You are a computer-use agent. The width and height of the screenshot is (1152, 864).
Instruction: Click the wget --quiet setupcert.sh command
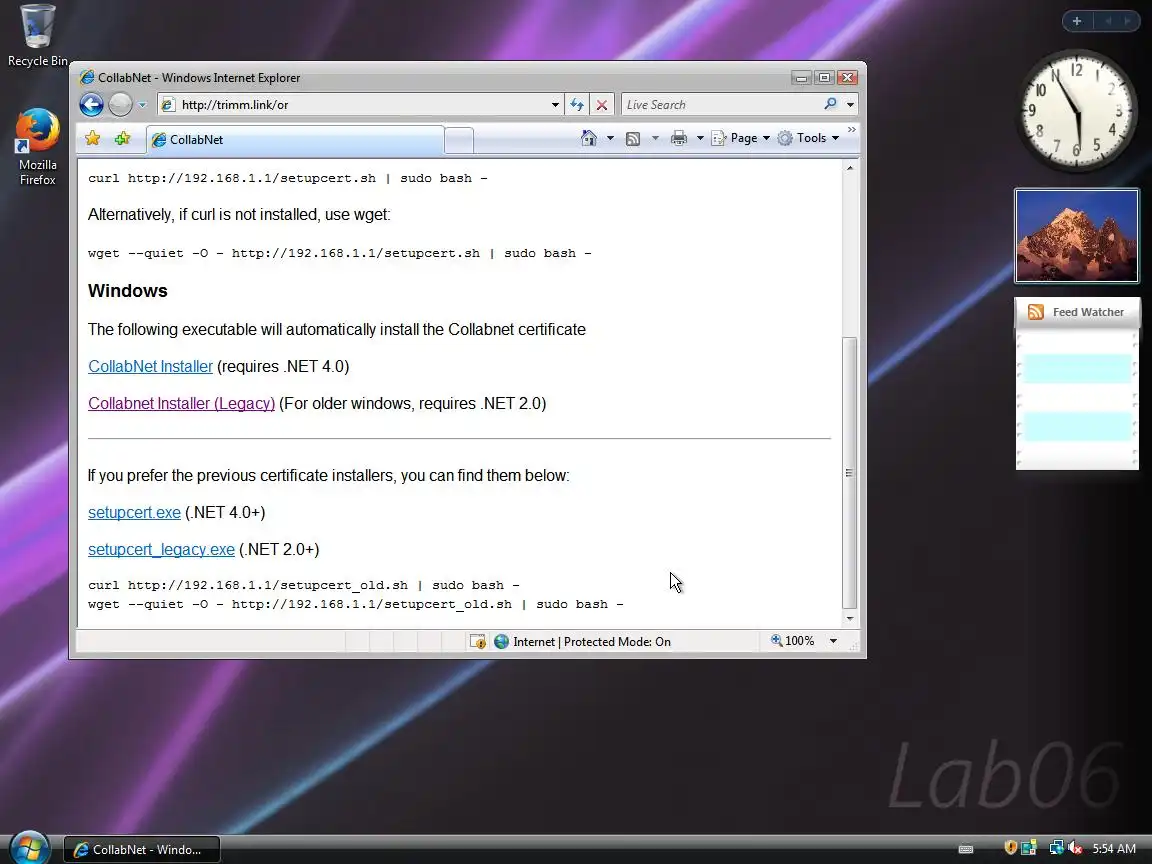[x=339, y=253]
